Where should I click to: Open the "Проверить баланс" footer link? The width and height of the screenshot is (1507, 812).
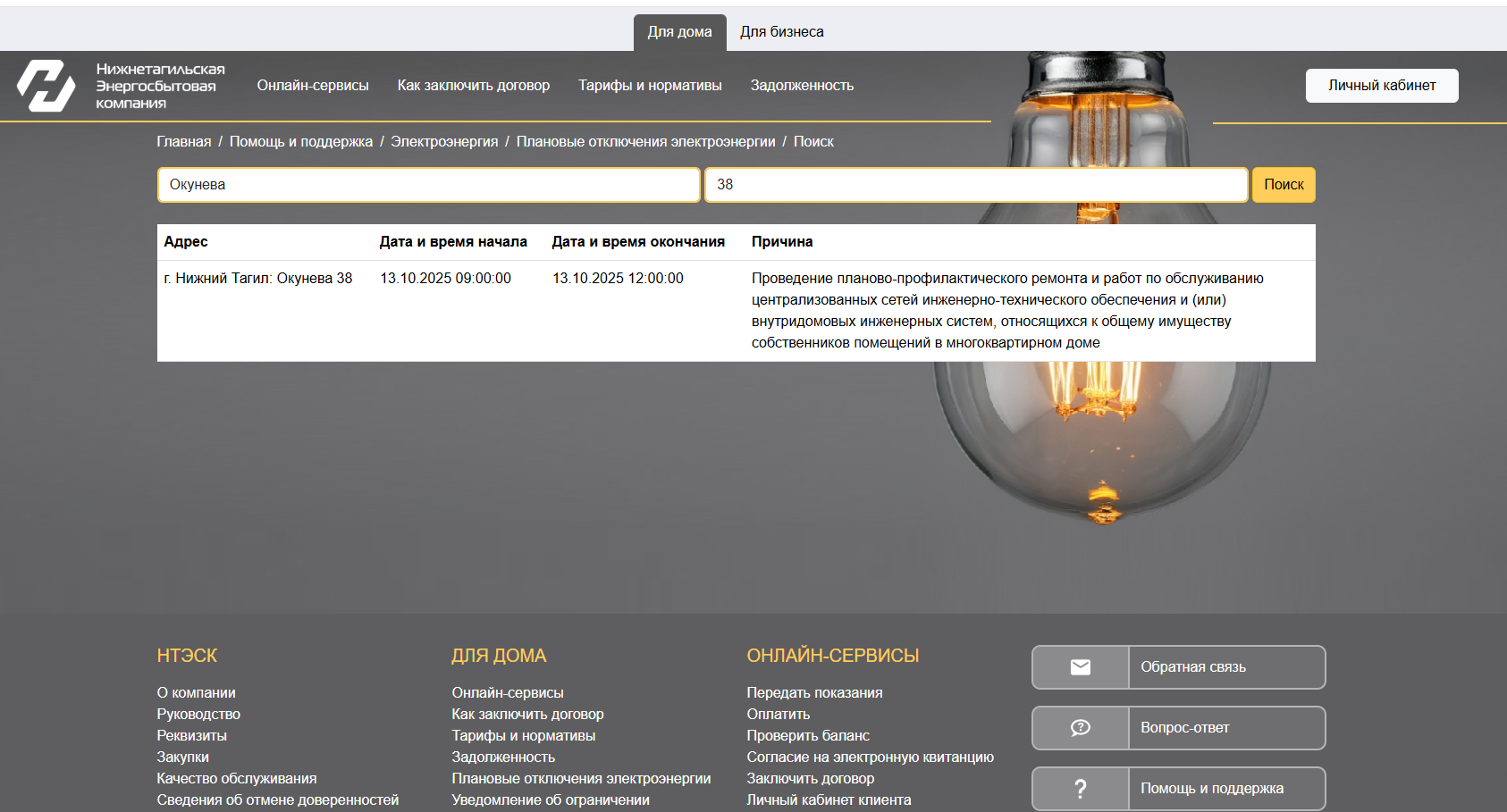click(807, 736)
